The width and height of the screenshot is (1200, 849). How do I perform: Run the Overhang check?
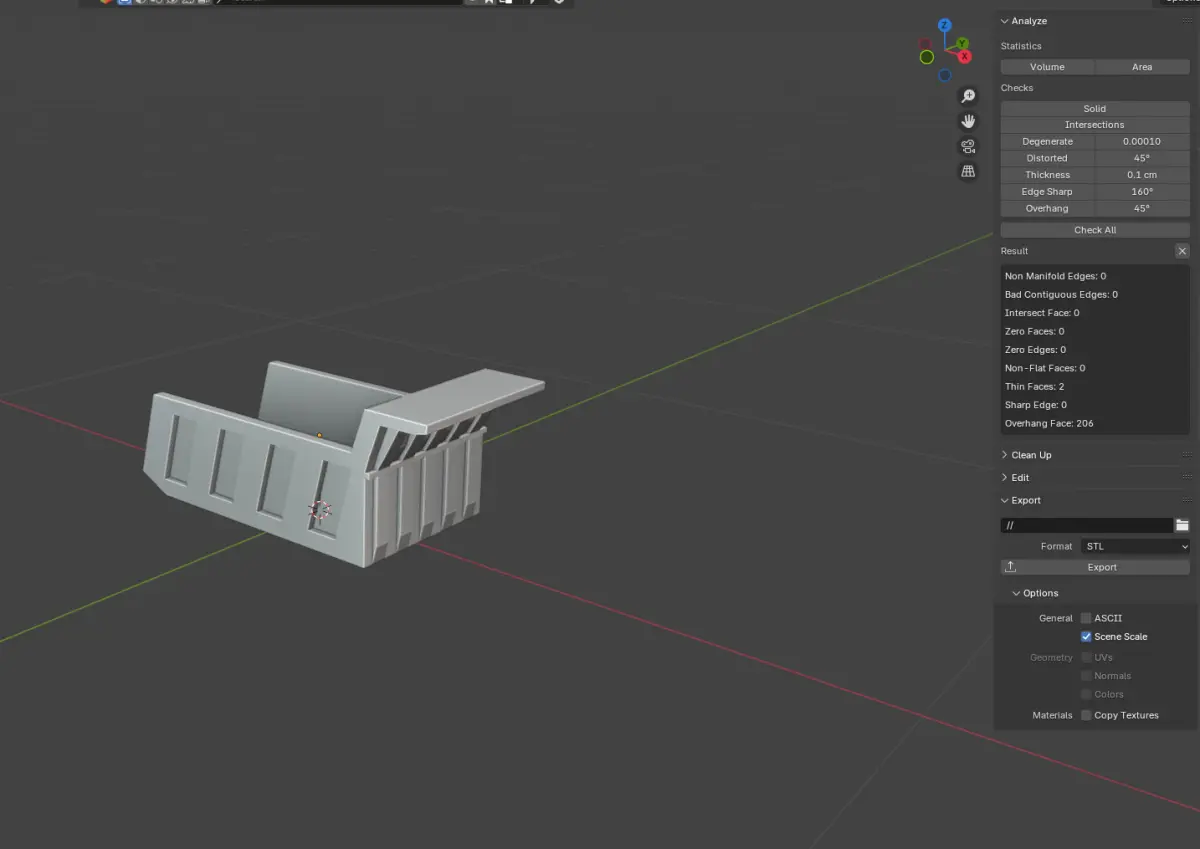pyautogui.click(x=1047, y=208)
